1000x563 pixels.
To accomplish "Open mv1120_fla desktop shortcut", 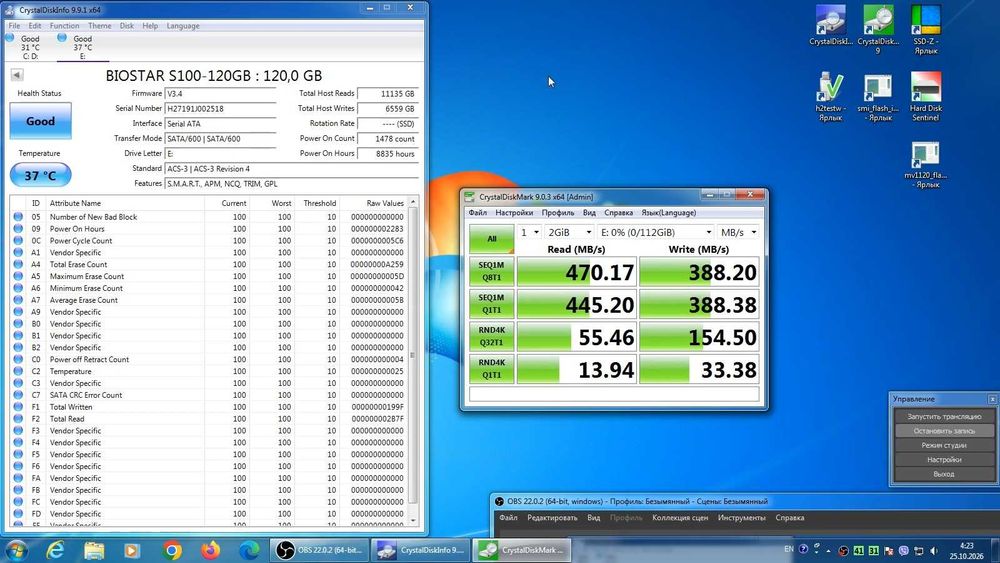I will coord(925,164).
